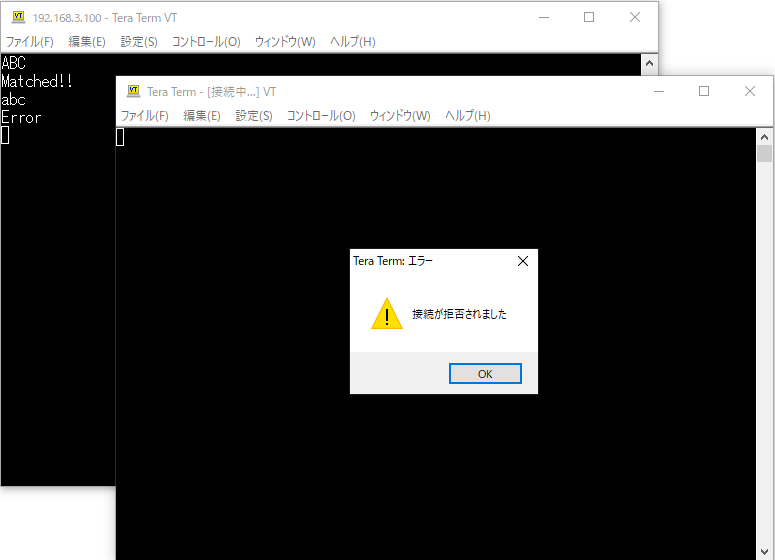Open 編集(E) menu in front window
The width and height of the screenshot is (775, 560).
(x=202, y=116)
